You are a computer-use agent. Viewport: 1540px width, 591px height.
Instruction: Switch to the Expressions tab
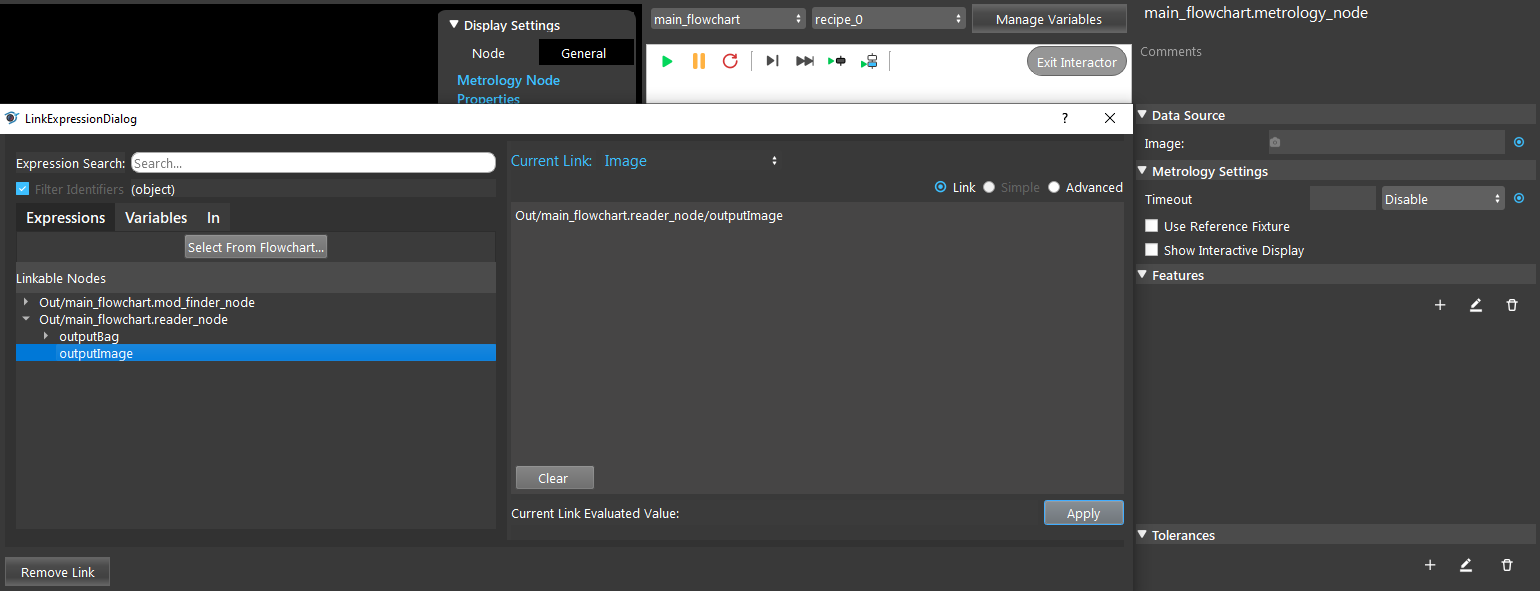coord(66,217)
